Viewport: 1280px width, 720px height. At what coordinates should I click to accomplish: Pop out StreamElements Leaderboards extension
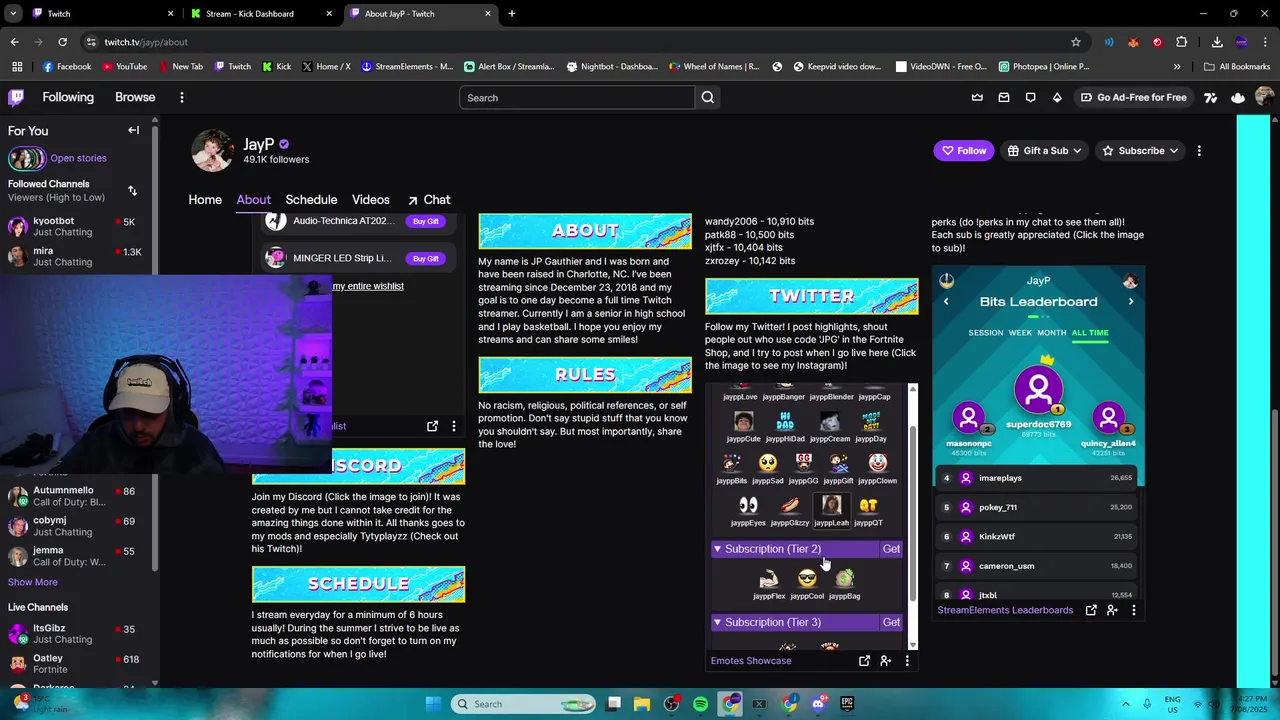click(x=1091, y=610)
